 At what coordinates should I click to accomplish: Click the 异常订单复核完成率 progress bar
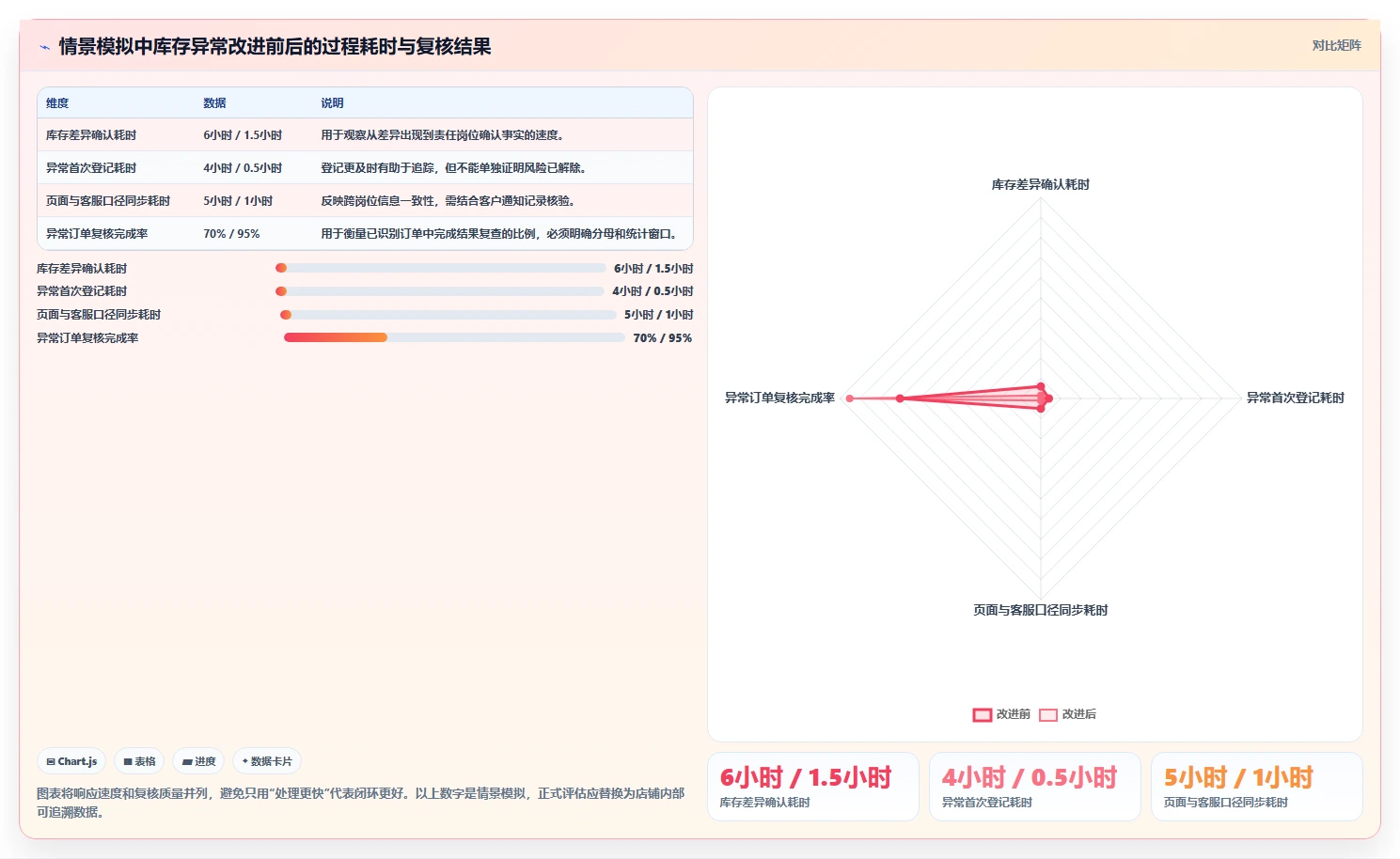click(x=454, y=337)
